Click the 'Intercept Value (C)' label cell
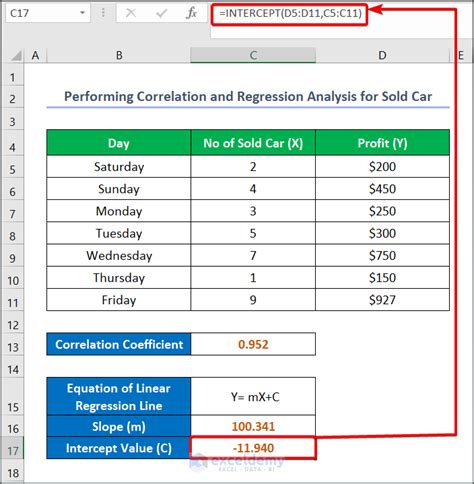Viewport: 474px width, 484px height. (x=119, y=448)
